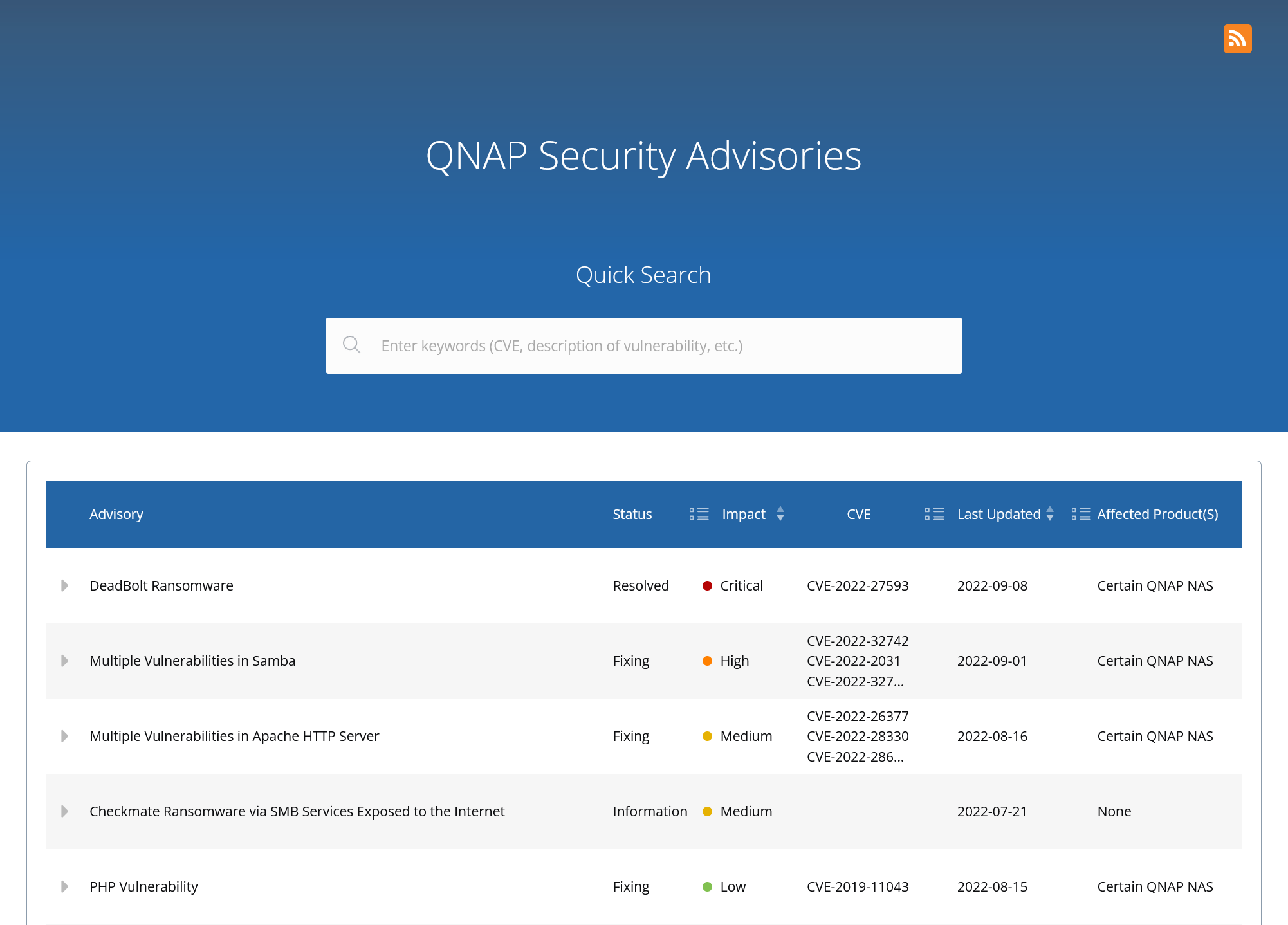Expand the DeadBolt Ransomware row

click(x=64, y=585)
